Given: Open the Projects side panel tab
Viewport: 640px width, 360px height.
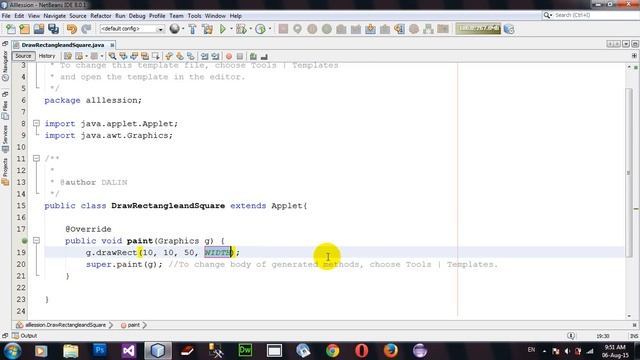Looking at the screenshot, I should [5, 171].
